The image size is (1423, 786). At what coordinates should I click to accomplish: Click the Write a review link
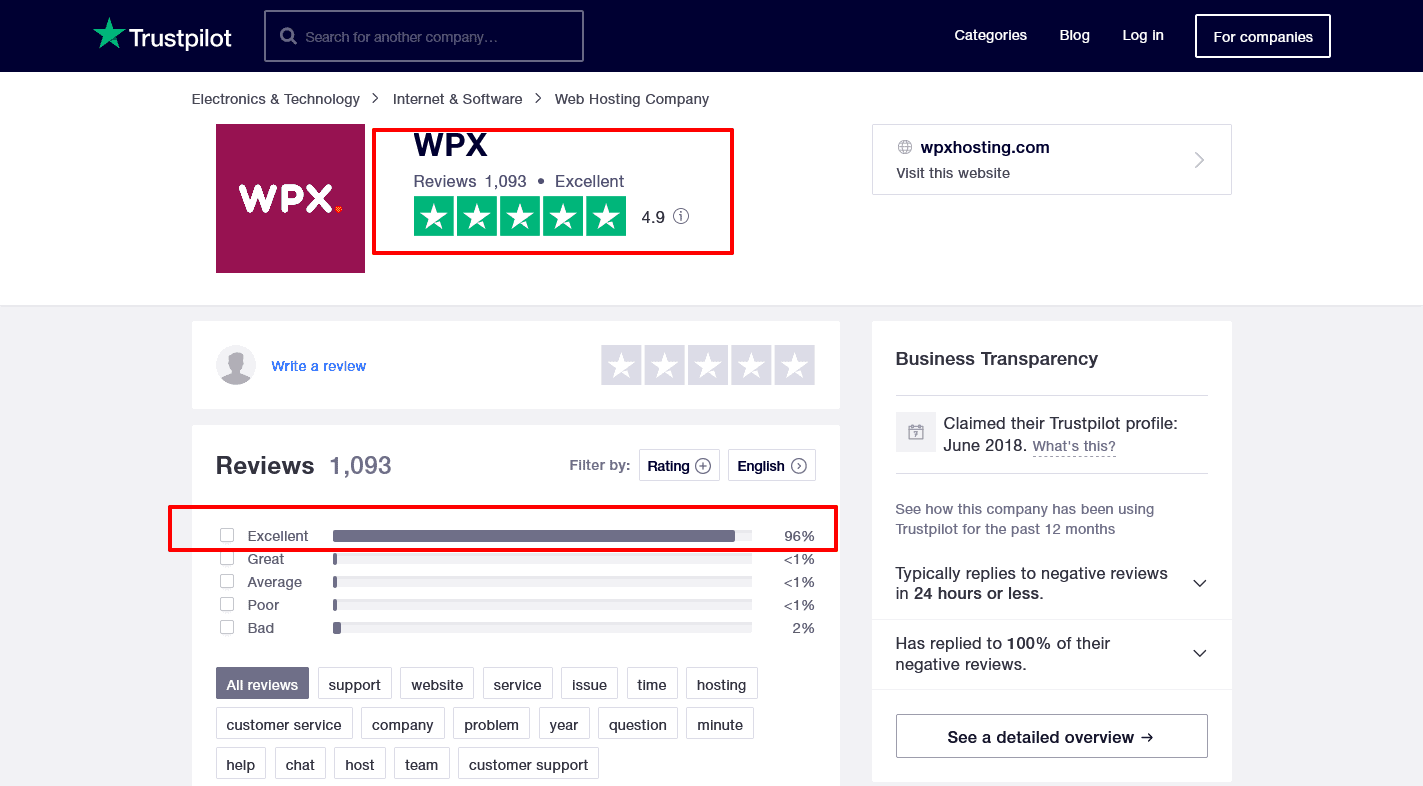coord(319,366)
